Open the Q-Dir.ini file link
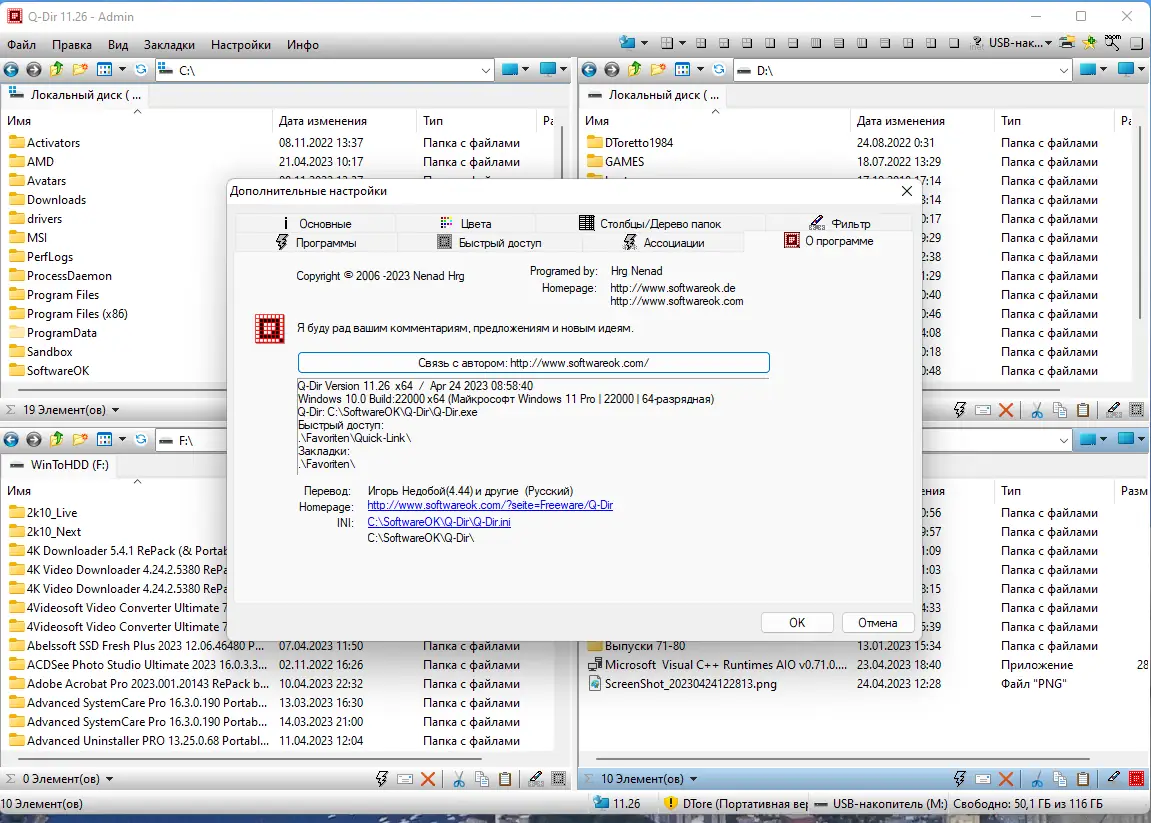This screenshot has width=1151, height=823. (x=439, y=522)
